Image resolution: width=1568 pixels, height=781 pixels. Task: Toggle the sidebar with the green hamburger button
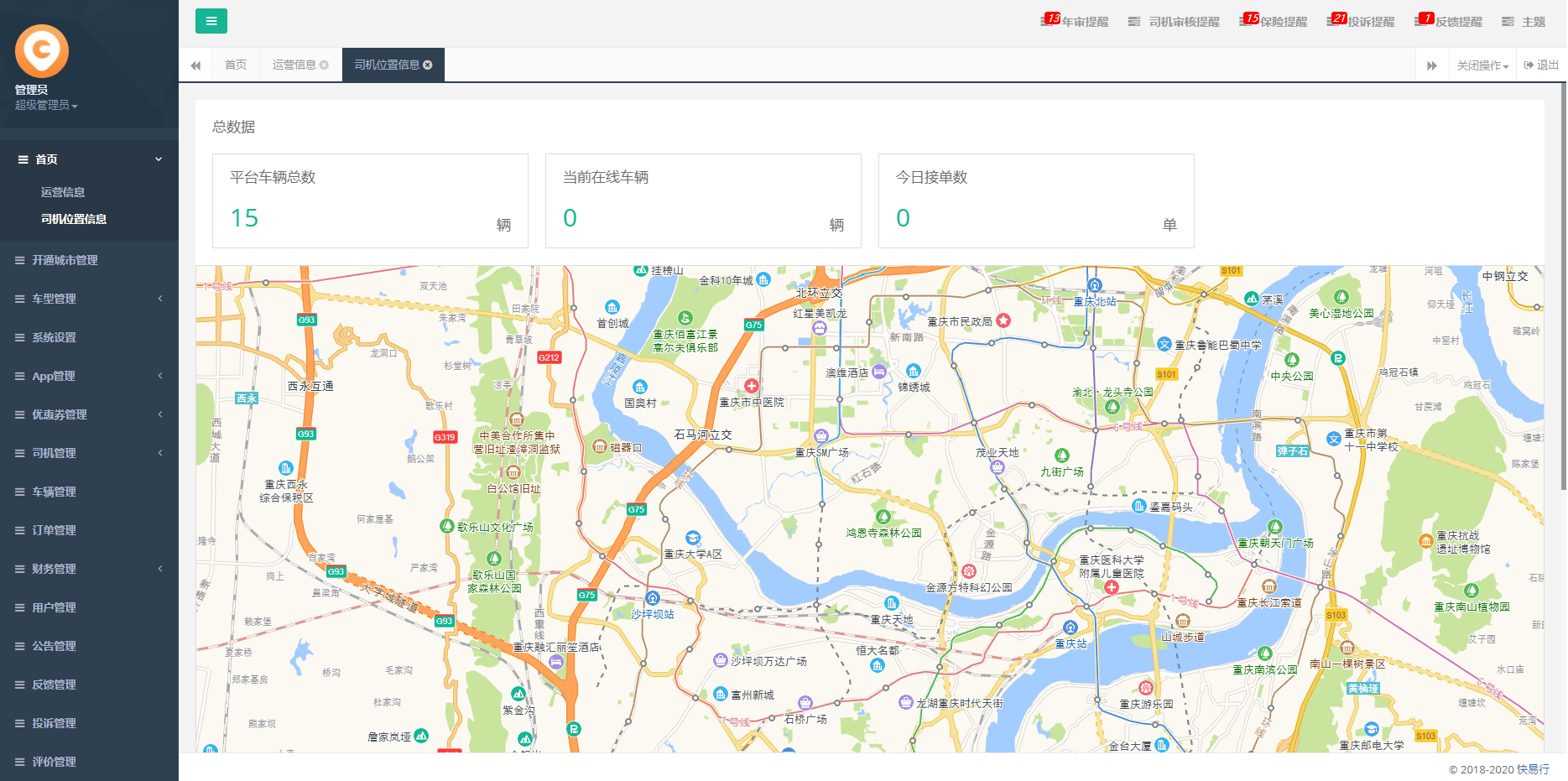211,21
